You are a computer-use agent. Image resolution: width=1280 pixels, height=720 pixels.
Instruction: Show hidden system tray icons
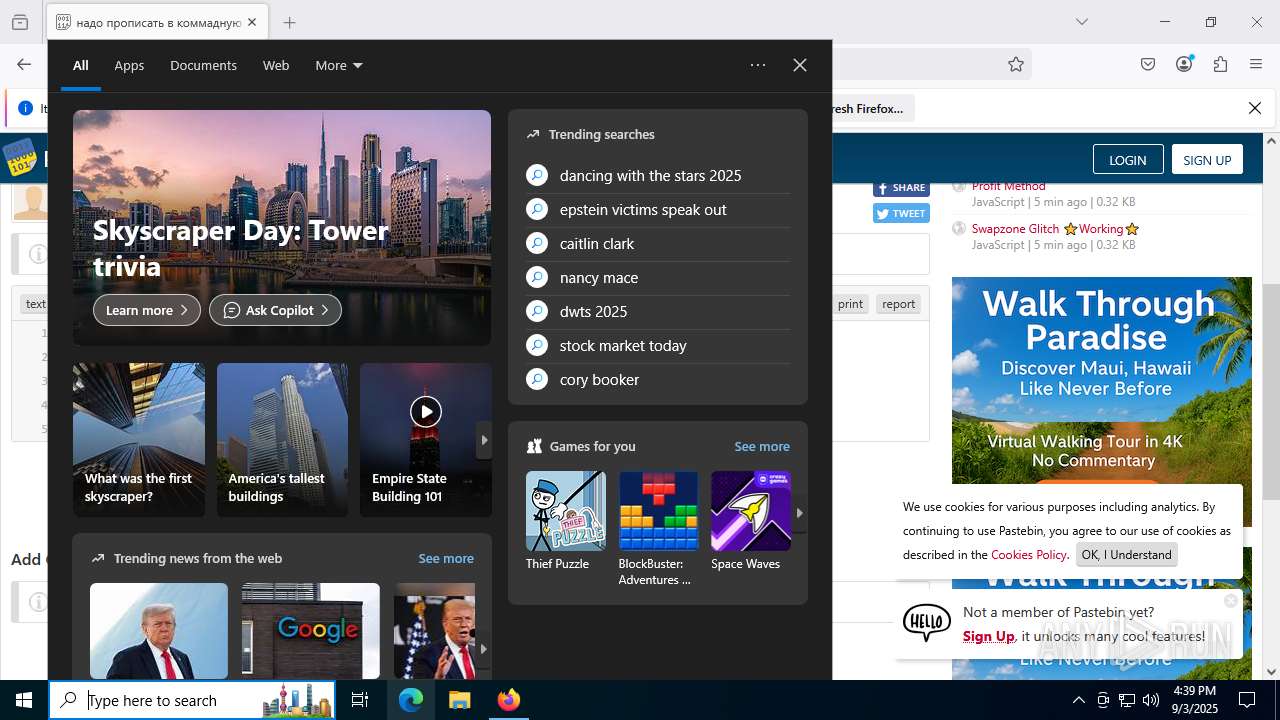coord(1078,700)
